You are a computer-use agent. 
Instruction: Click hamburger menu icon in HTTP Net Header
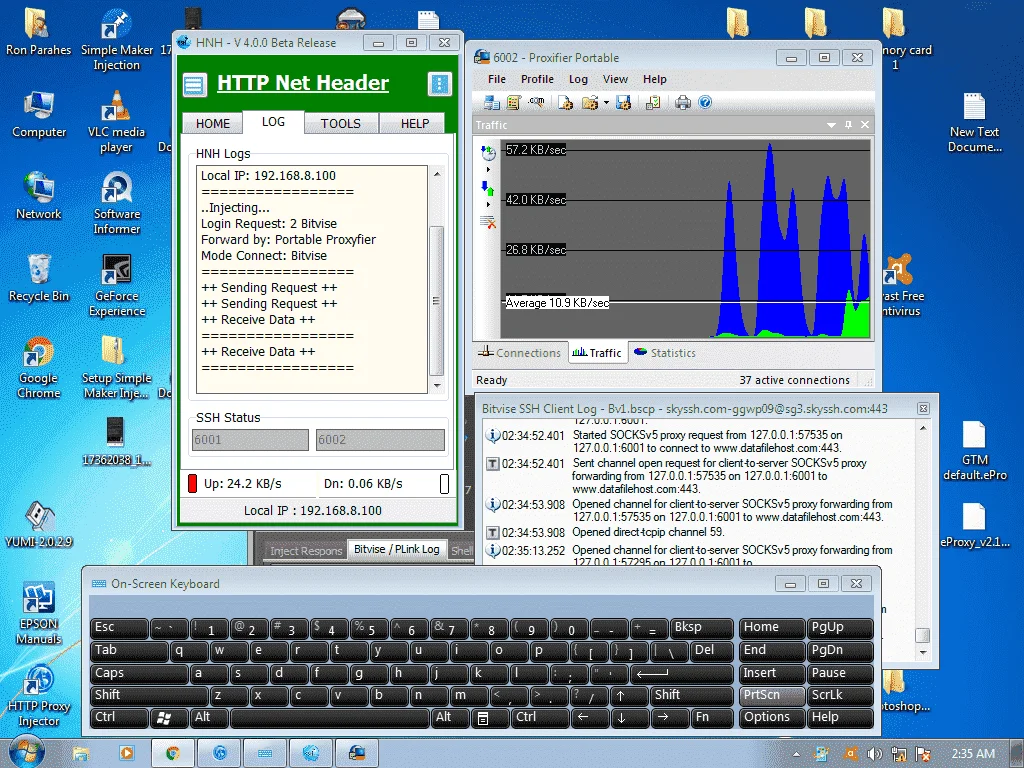pos(195,85)
